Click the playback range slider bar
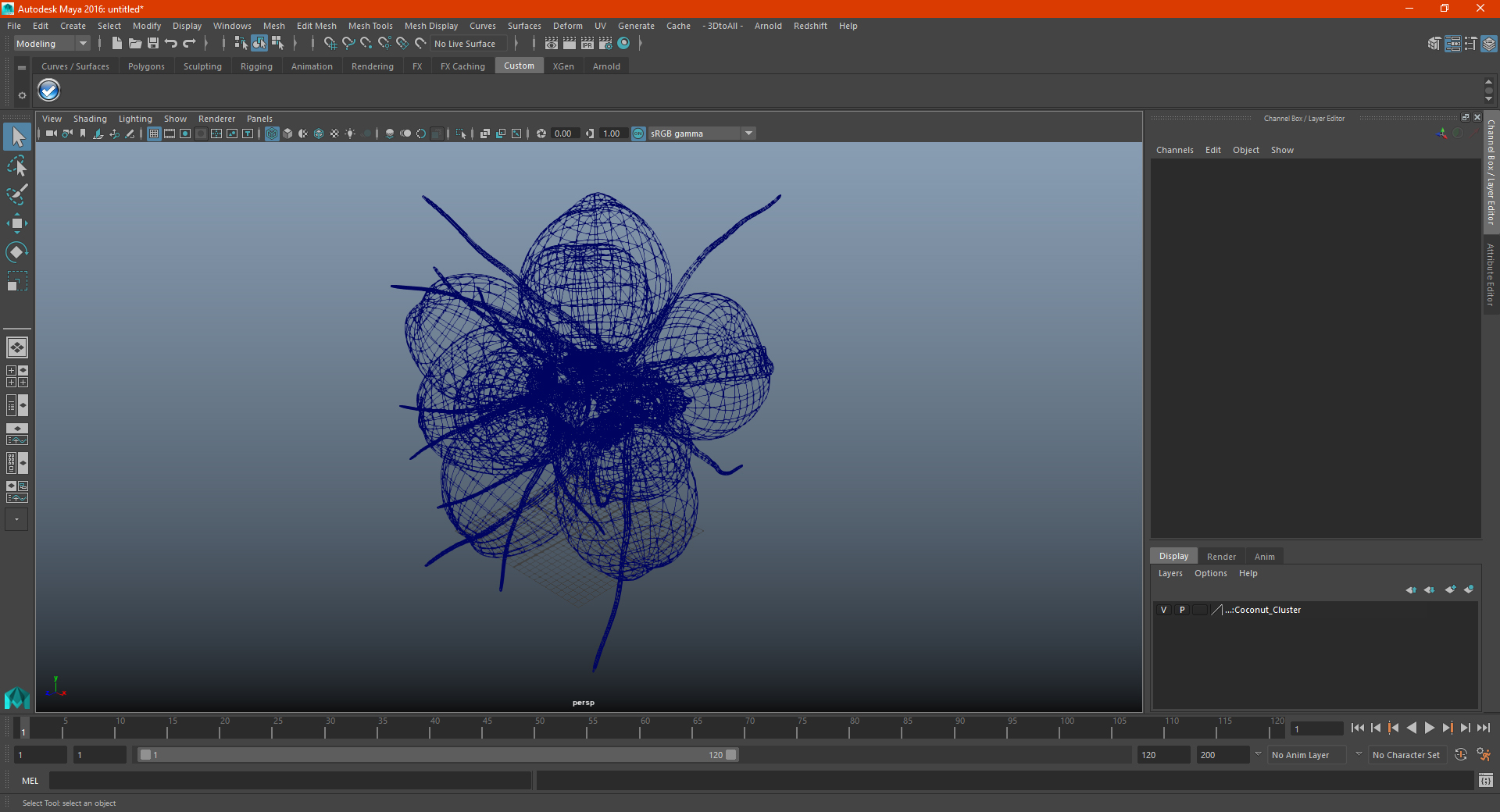 [x=437, y=755]
